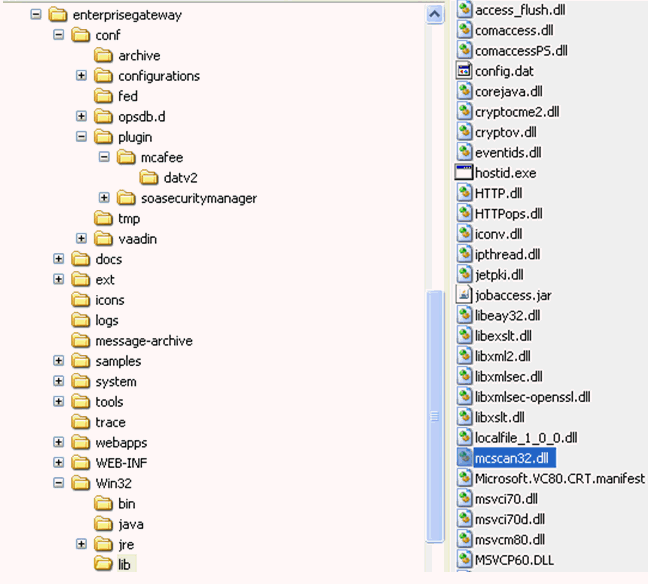Expand the tools folder node
This screenshot has width=648, height=584.
pos(59,401)
